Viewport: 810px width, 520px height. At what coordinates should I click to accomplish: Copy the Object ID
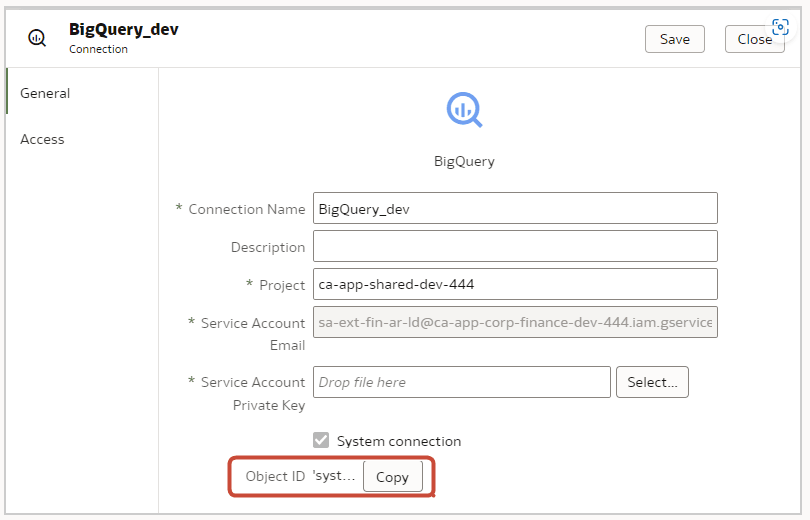pyautogui.click(x=393, y=477)
